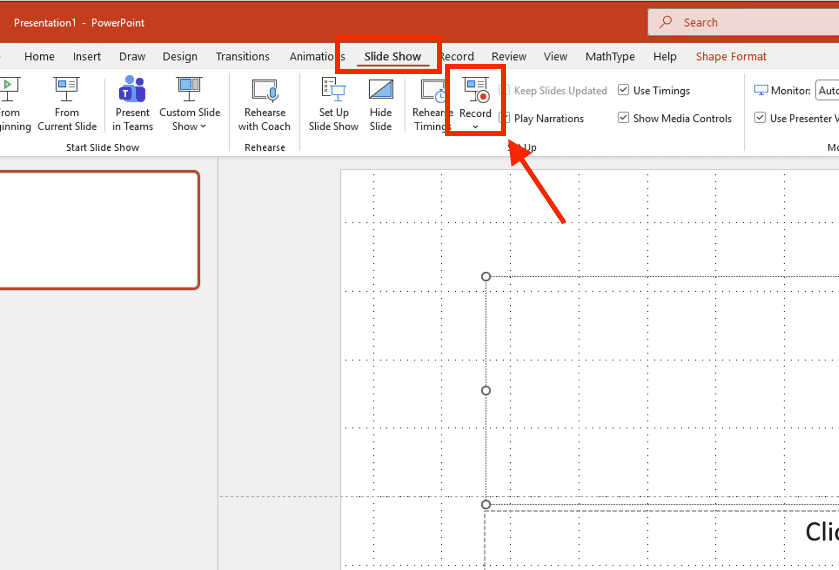Open the Help tab

pos(665,56)
